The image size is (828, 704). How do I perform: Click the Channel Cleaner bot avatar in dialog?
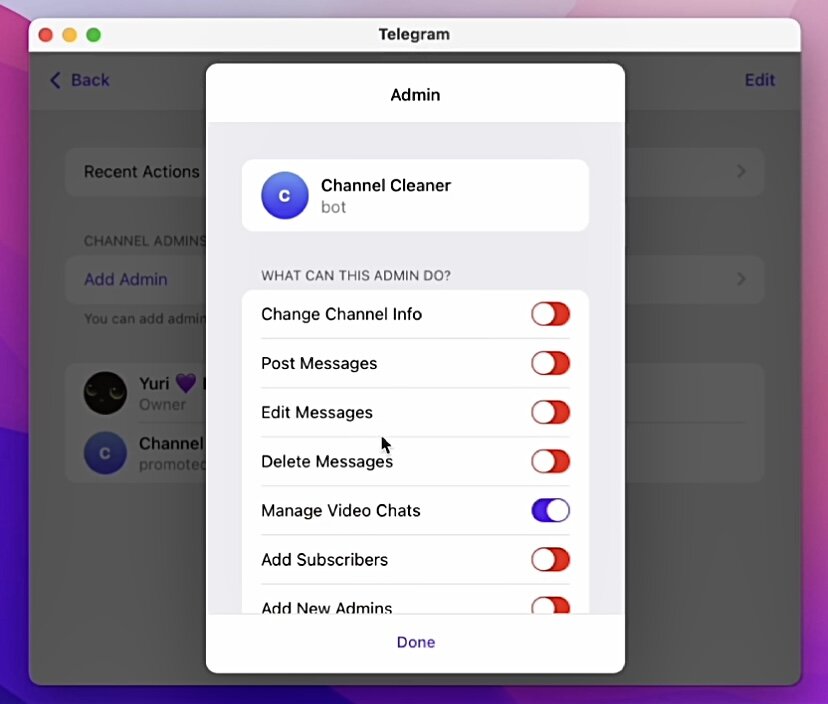[285, 195]
